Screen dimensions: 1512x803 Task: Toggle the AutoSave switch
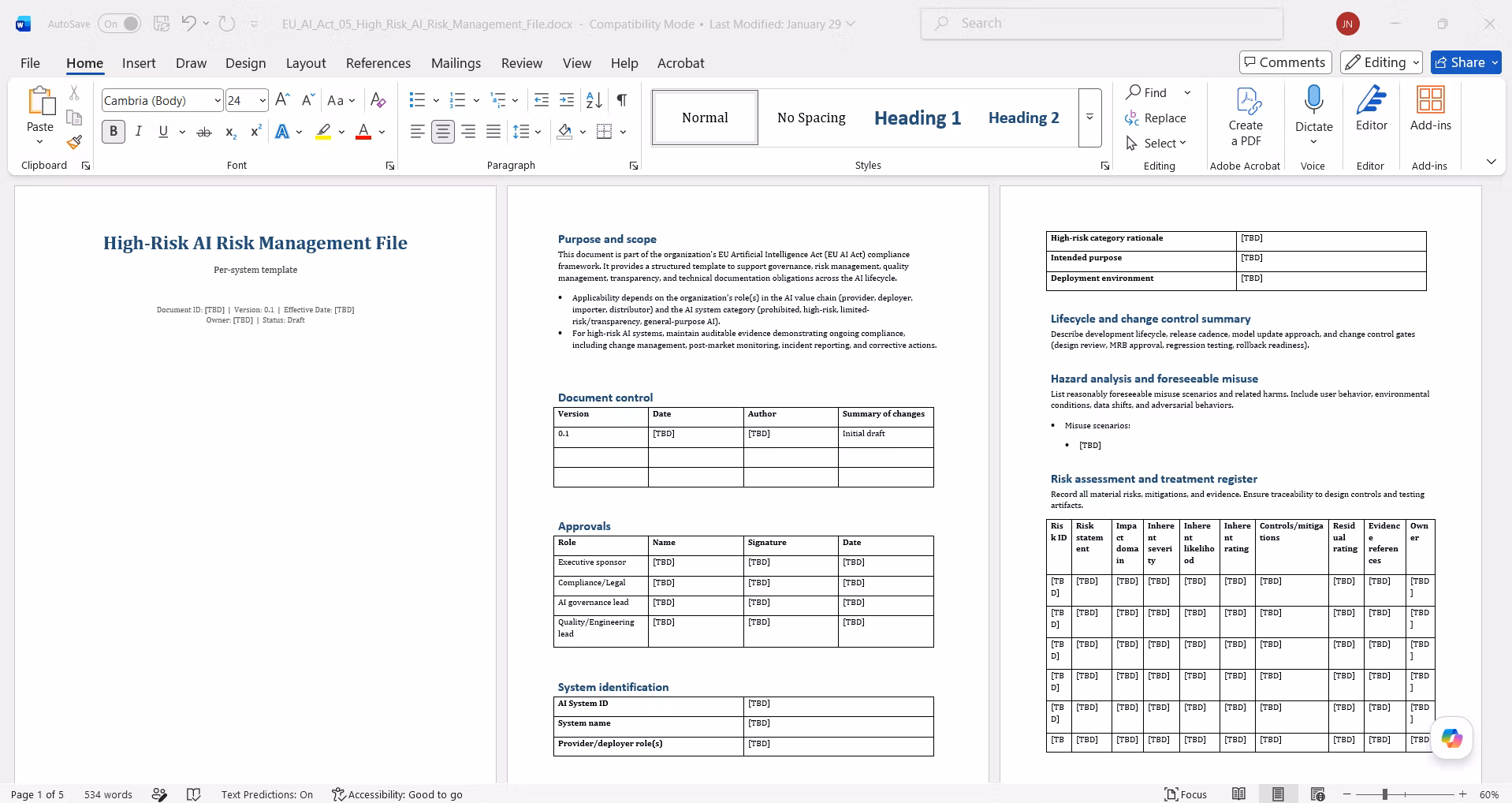pyautogui.click(x=120, y=24)
